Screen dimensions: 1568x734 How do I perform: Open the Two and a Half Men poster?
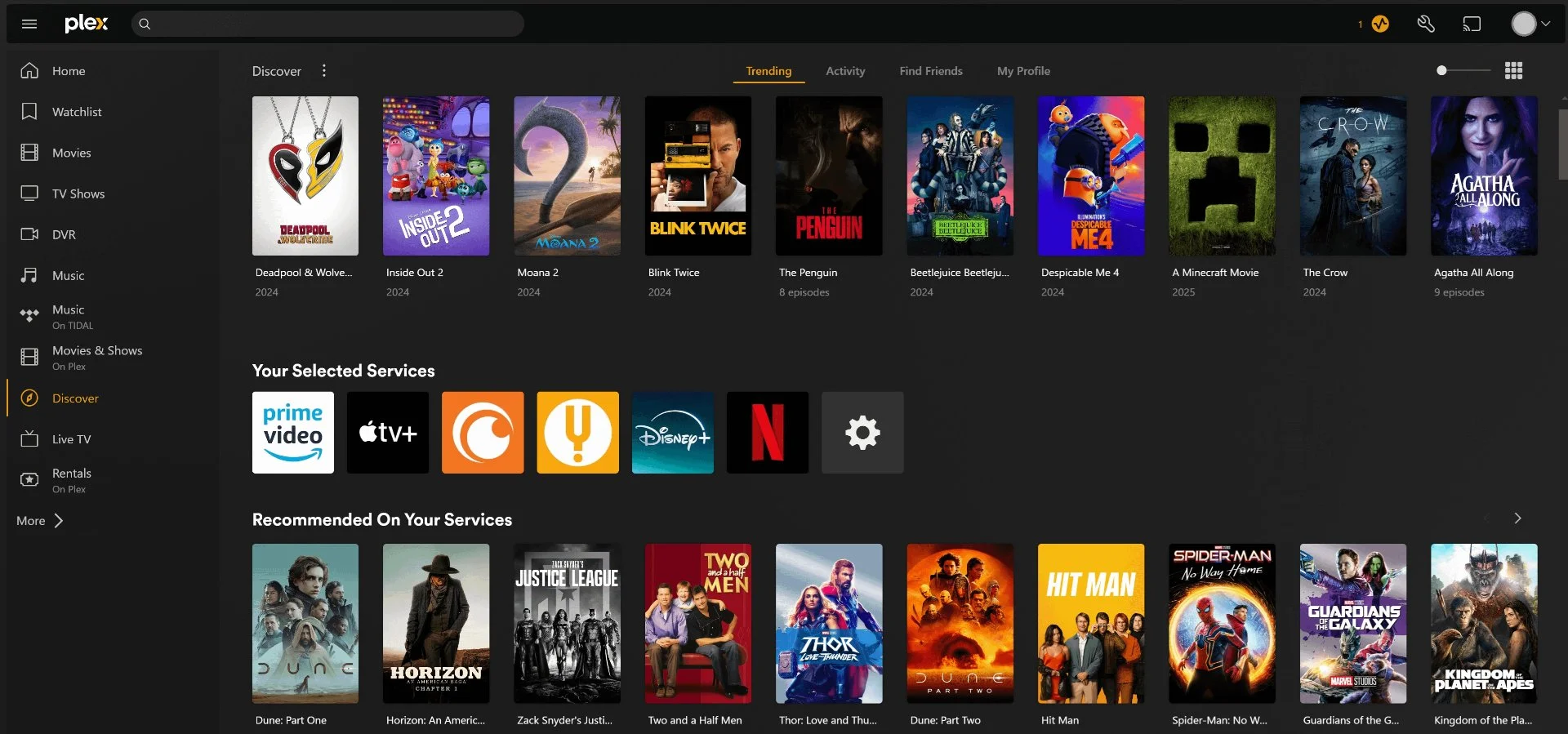(x=698, y=624)
